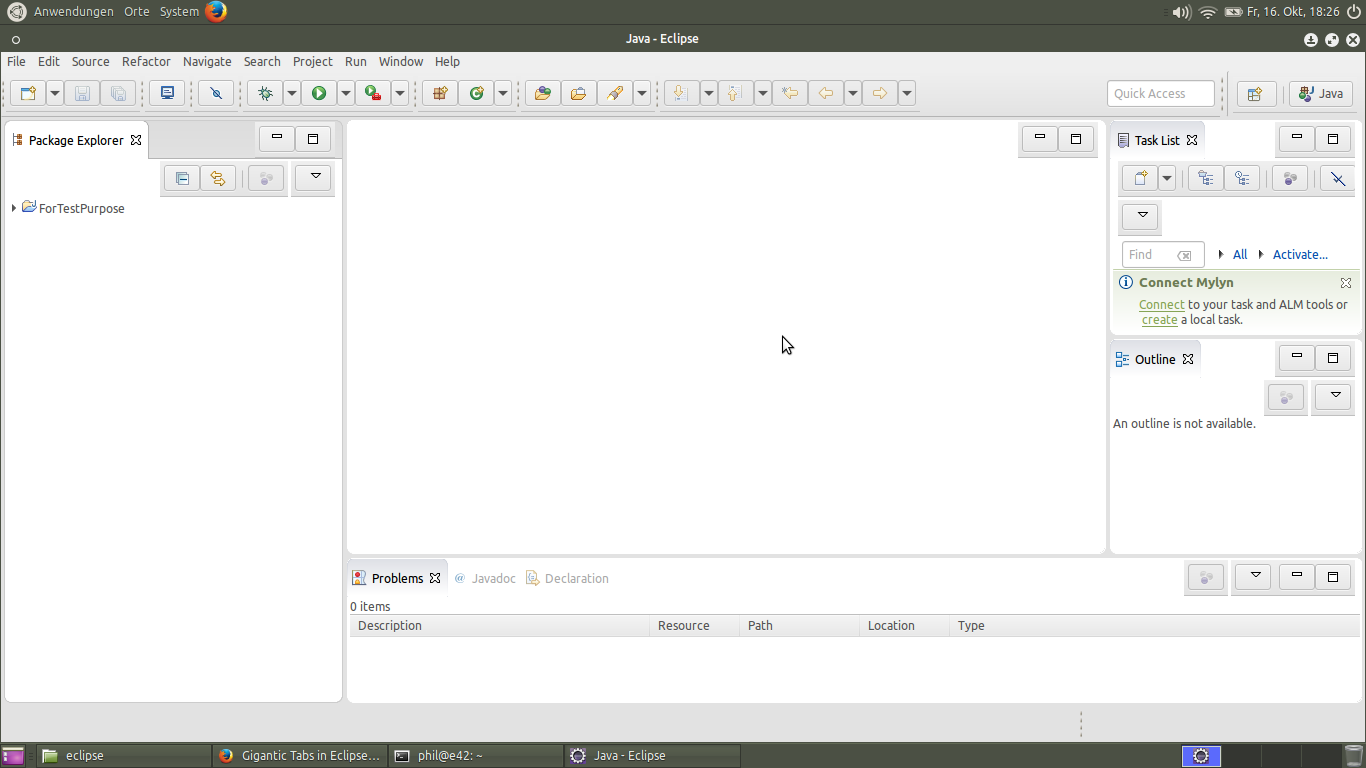Click the Save All toolbar icon

click(x=118, y=93)
